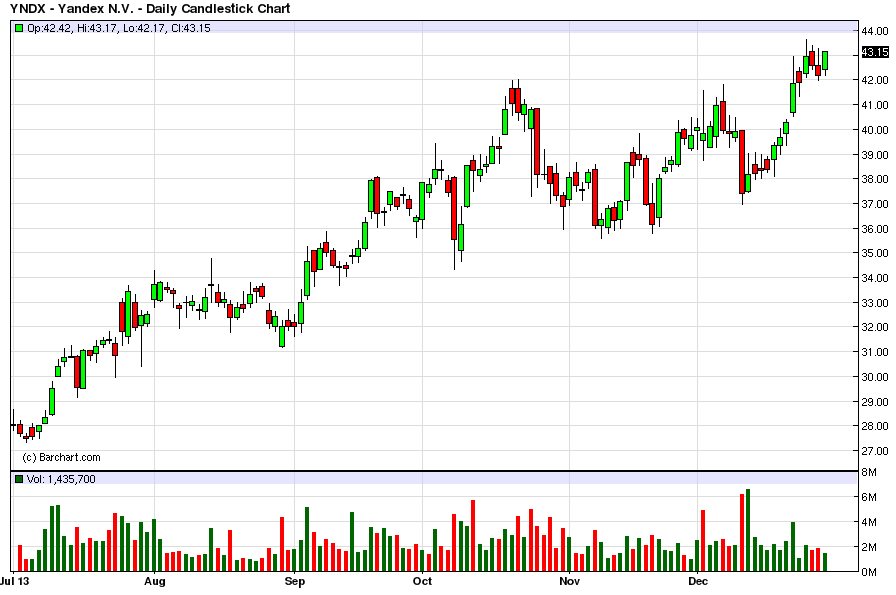Screen dimensions: 896x595
Task: Click the 41.00 price axis label
Action: pyautogui.click(x=875, y=105)
